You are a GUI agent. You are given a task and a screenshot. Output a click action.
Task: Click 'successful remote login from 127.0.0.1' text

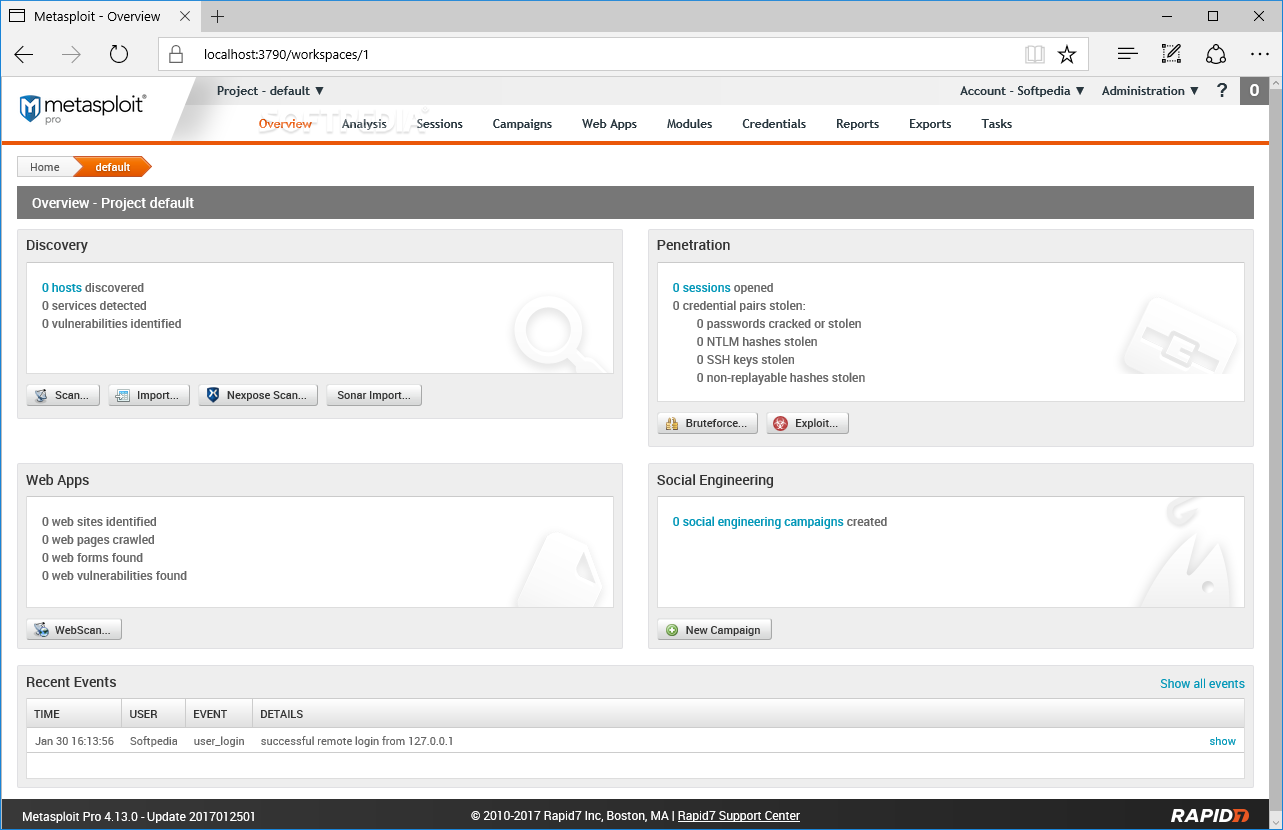tap(357, 741)
